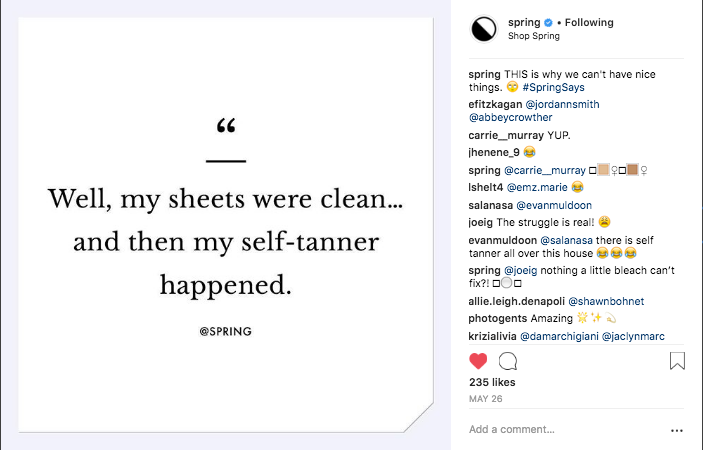The width and height of the screenshot is (703, 450).
Task: Click the red heart like icon
Action: pos(478,361)
